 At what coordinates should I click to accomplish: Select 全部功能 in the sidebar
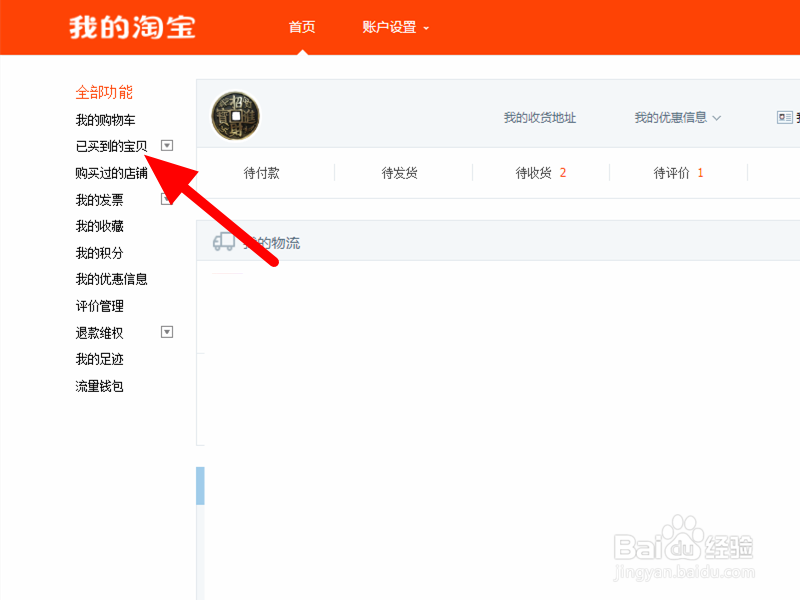[x=104, y=92]
